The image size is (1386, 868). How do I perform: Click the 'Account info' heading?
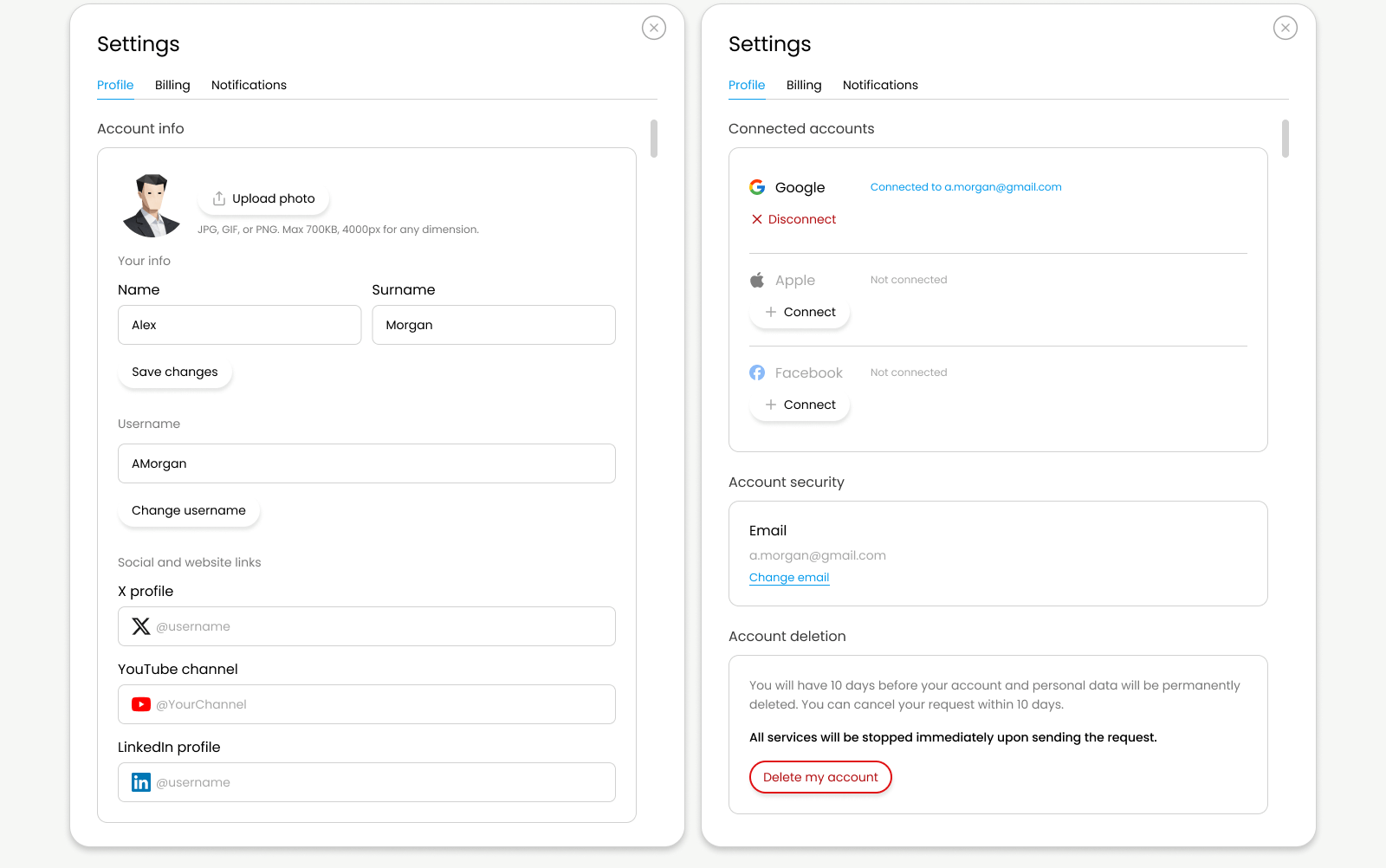tap(140, 128)
